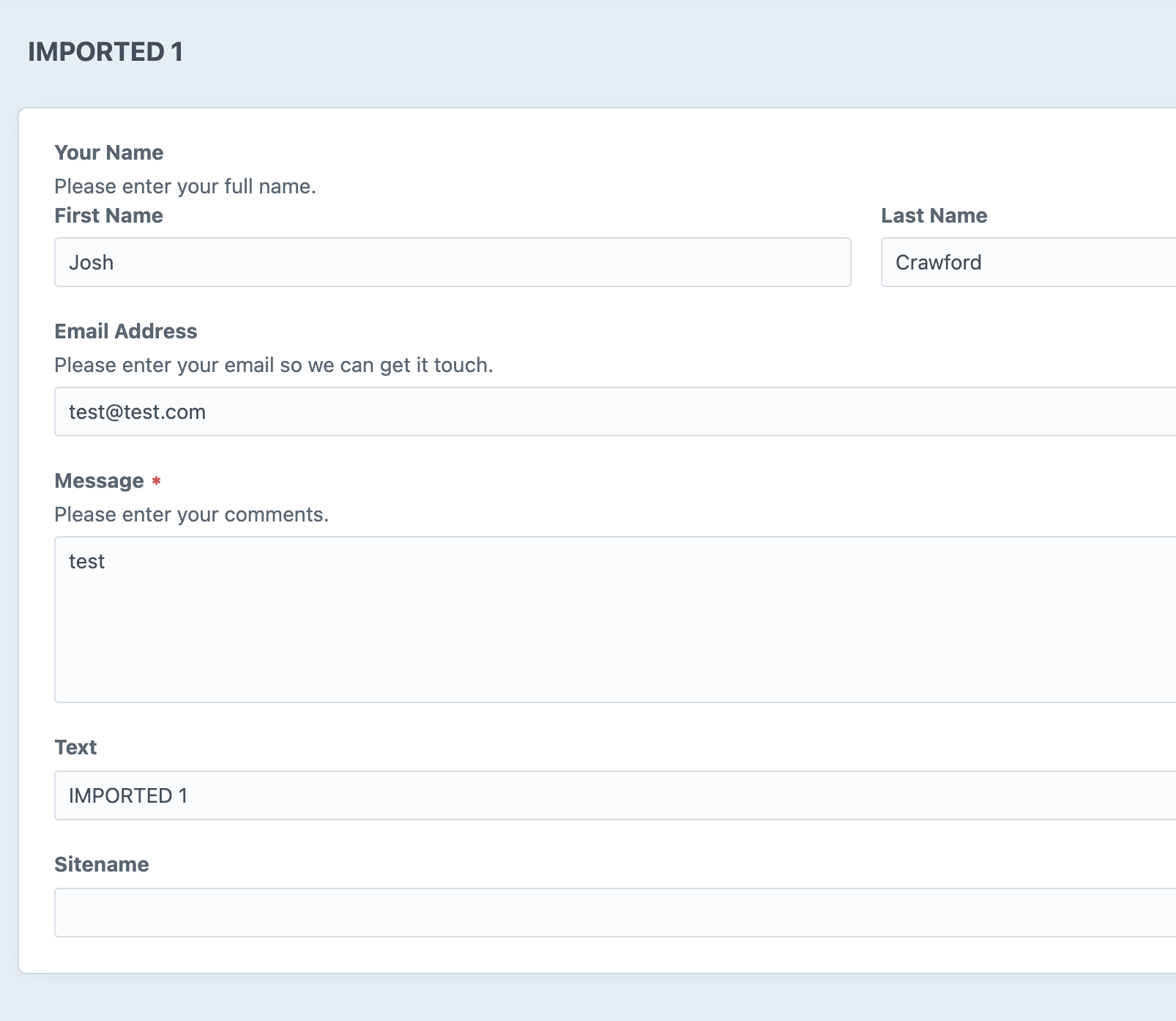Screen dimensions: 1176x1021
Task: Select the word 'test' inside the Message box
Action: (x=86, y=561)
